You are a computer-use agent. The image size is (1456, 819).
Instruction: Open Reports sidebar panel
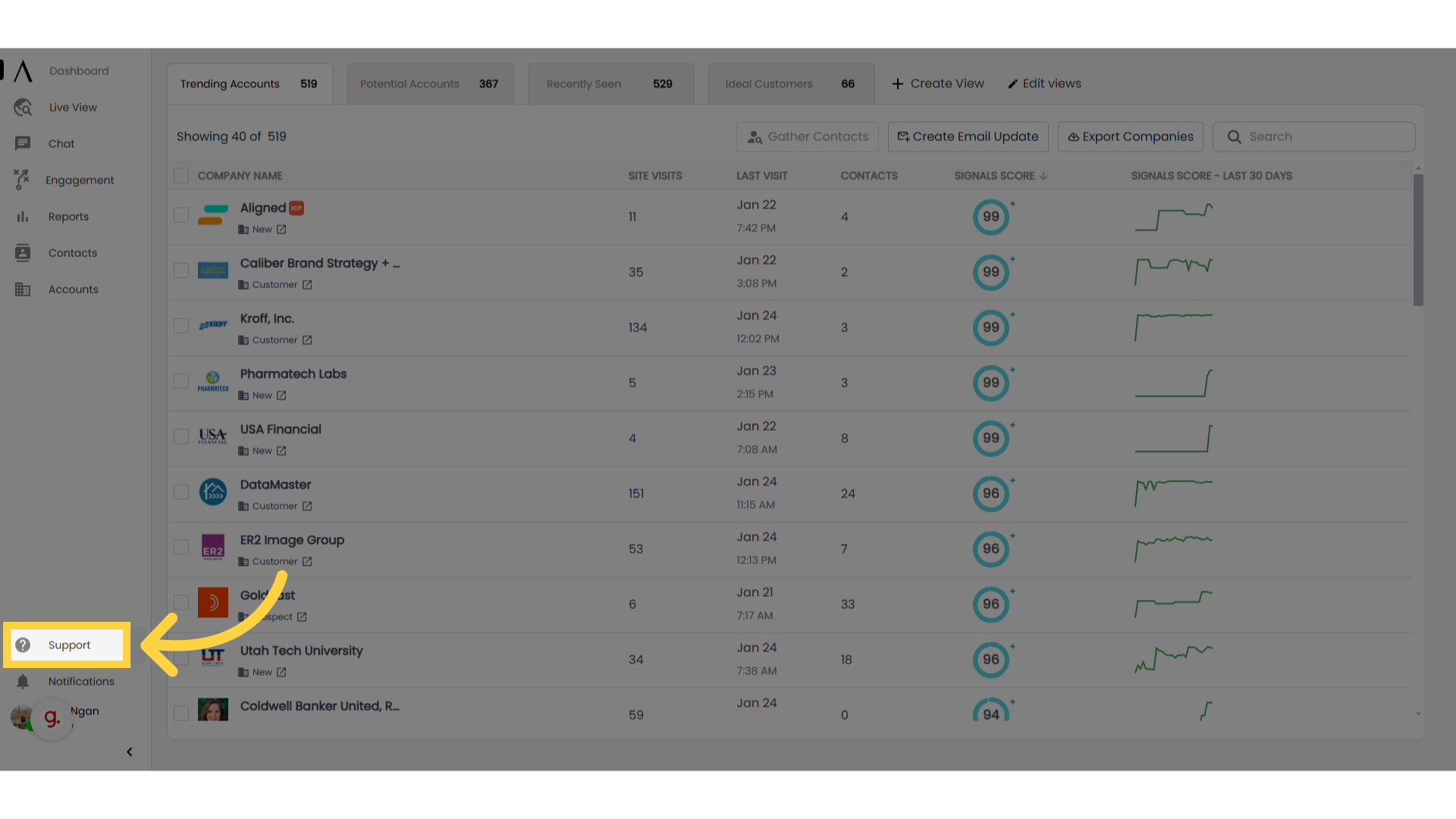coord(67,216)
